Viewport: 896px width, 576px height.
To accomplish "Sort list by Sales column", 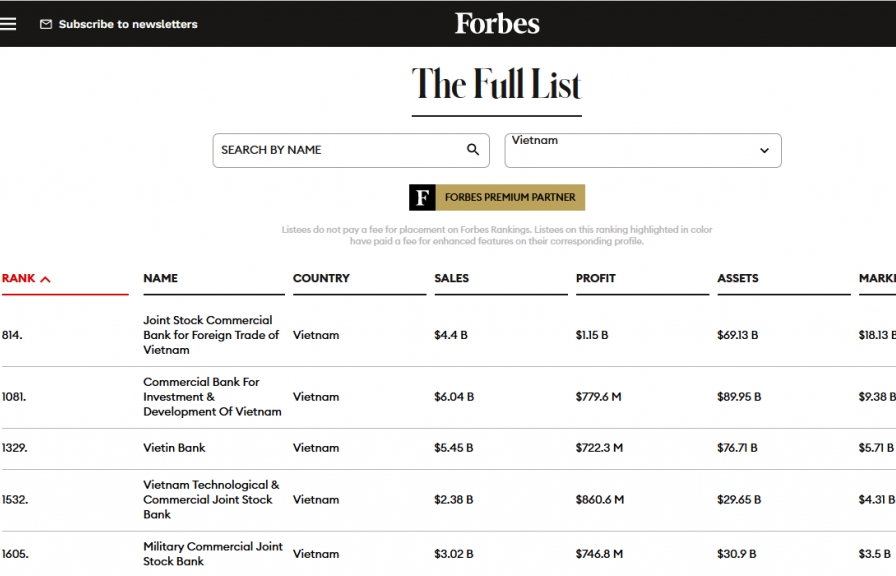I will (x=451, y=278).
